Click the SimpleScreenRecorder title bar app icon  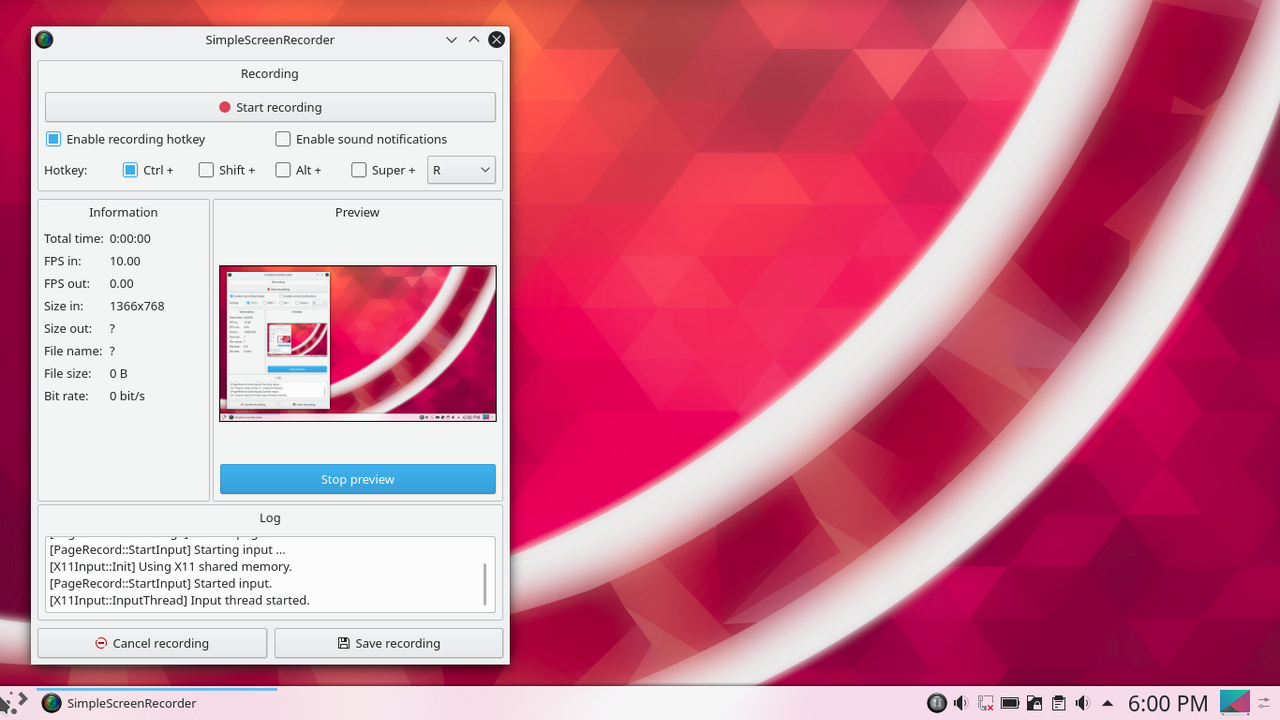pyautogui.click(x=44, y=40)
